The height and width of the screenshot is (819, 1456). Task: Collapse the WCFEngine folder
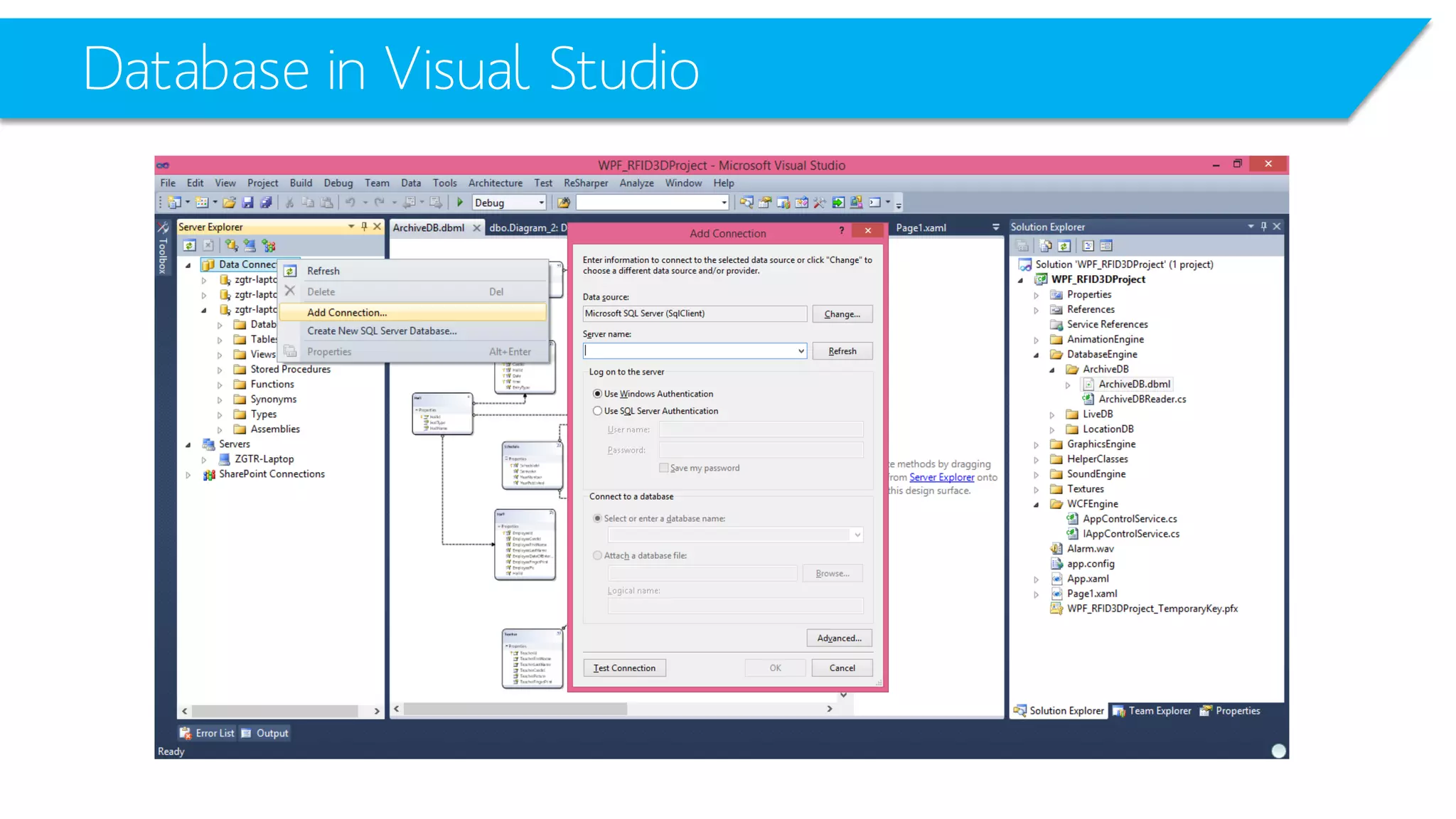[1036, 505]
